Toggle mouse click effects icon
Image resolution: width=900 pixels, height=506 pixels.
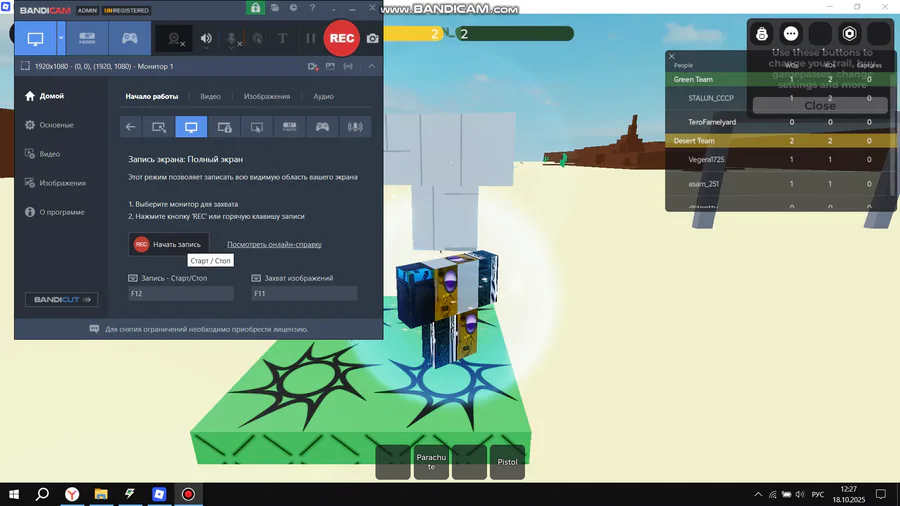[258, 38]
